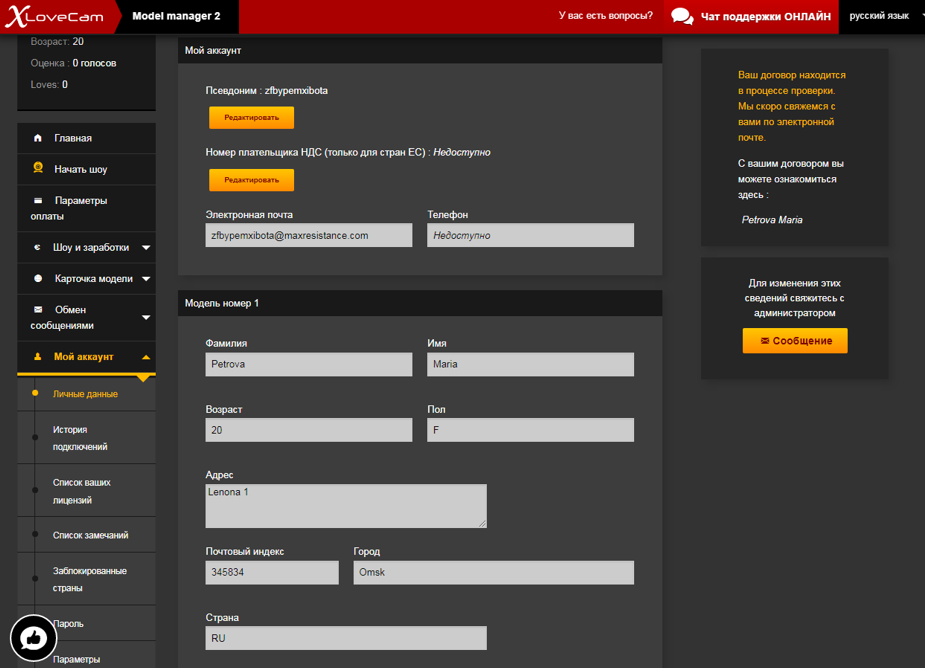Click the Город field containing Omsk
The image size is (925, 668).
click(x=494, y=572)
